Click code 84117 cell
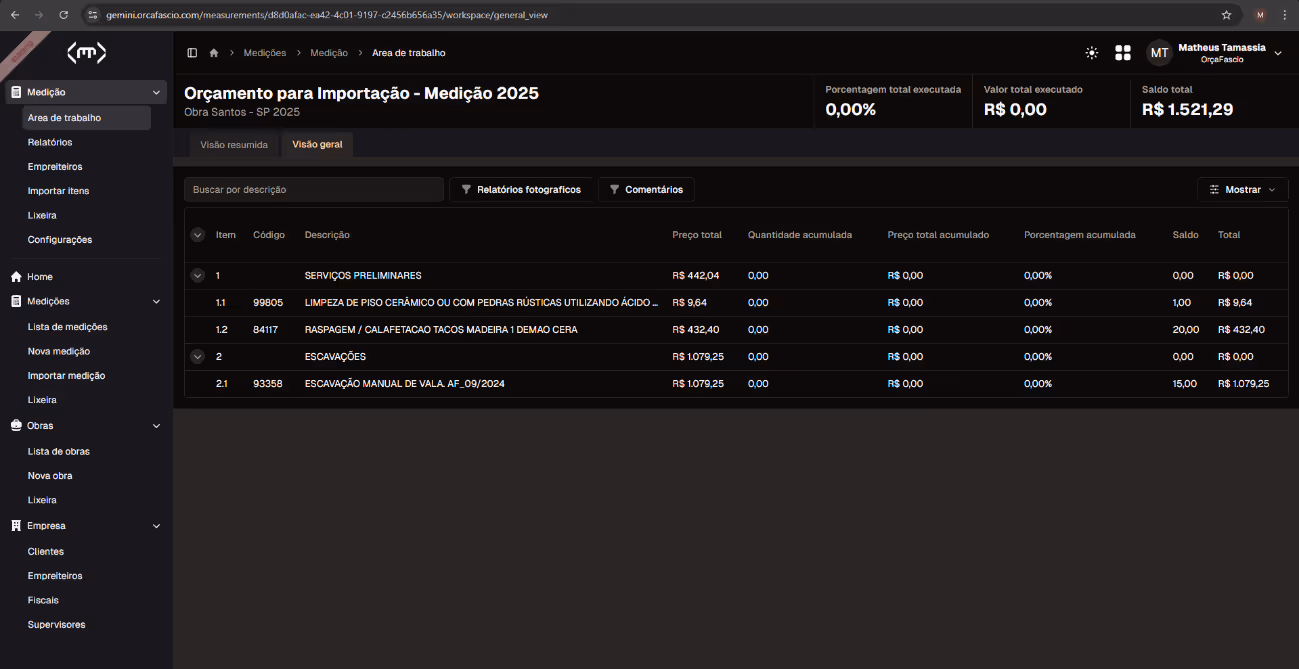The height and width of the screenshot is (669, 1299). pos(266,330)
